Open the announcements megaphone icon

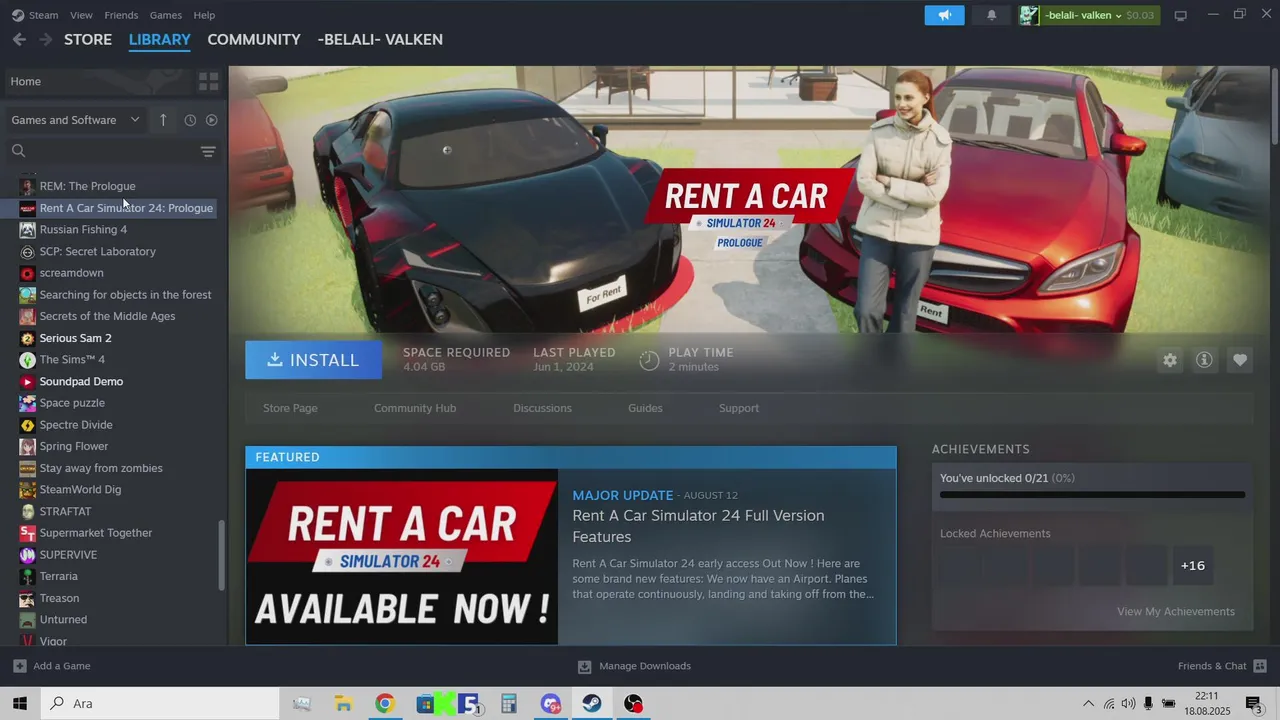coord(944,15)
